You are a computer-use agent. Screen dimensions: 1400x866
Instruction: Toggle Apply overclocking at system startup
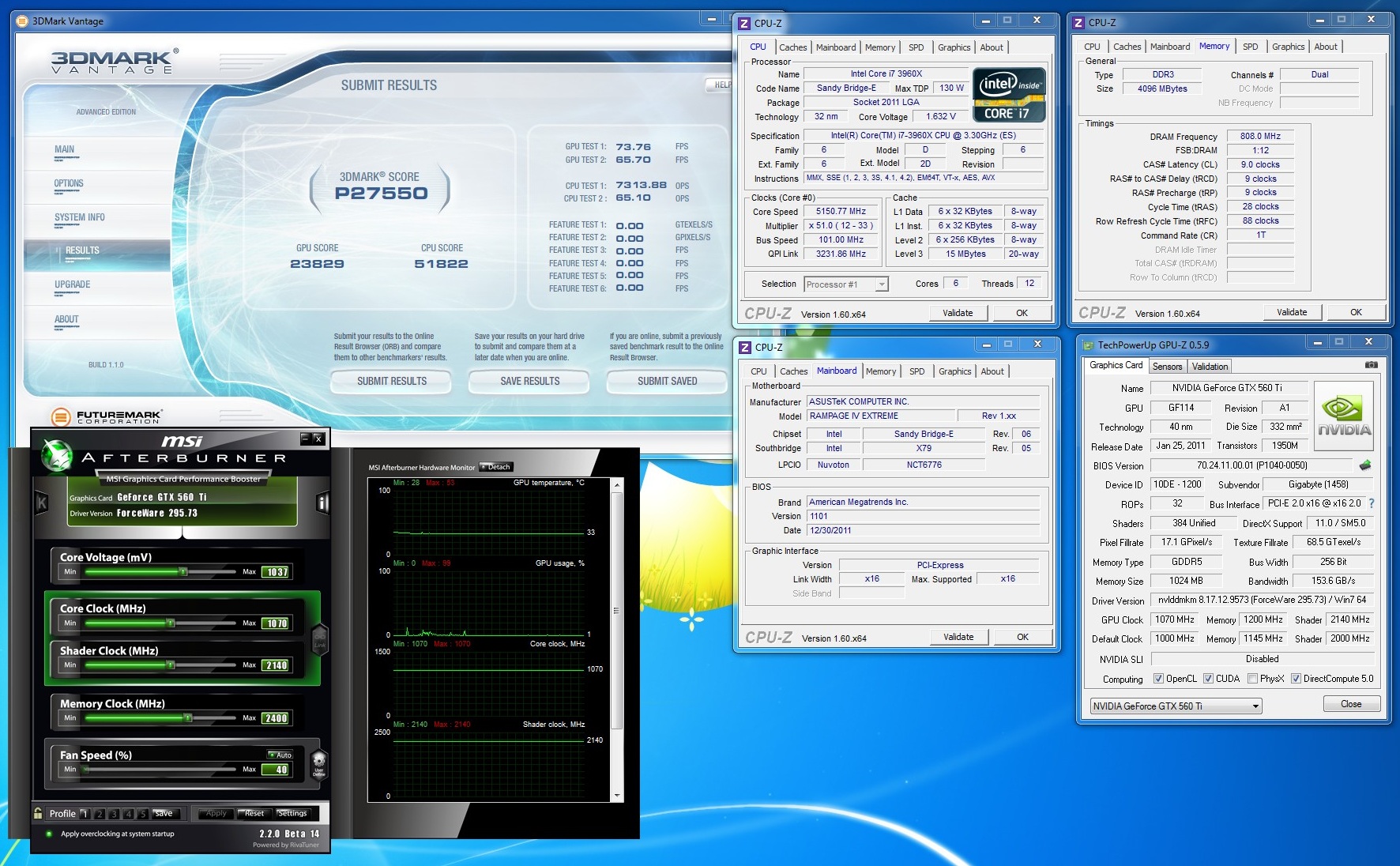49,834
